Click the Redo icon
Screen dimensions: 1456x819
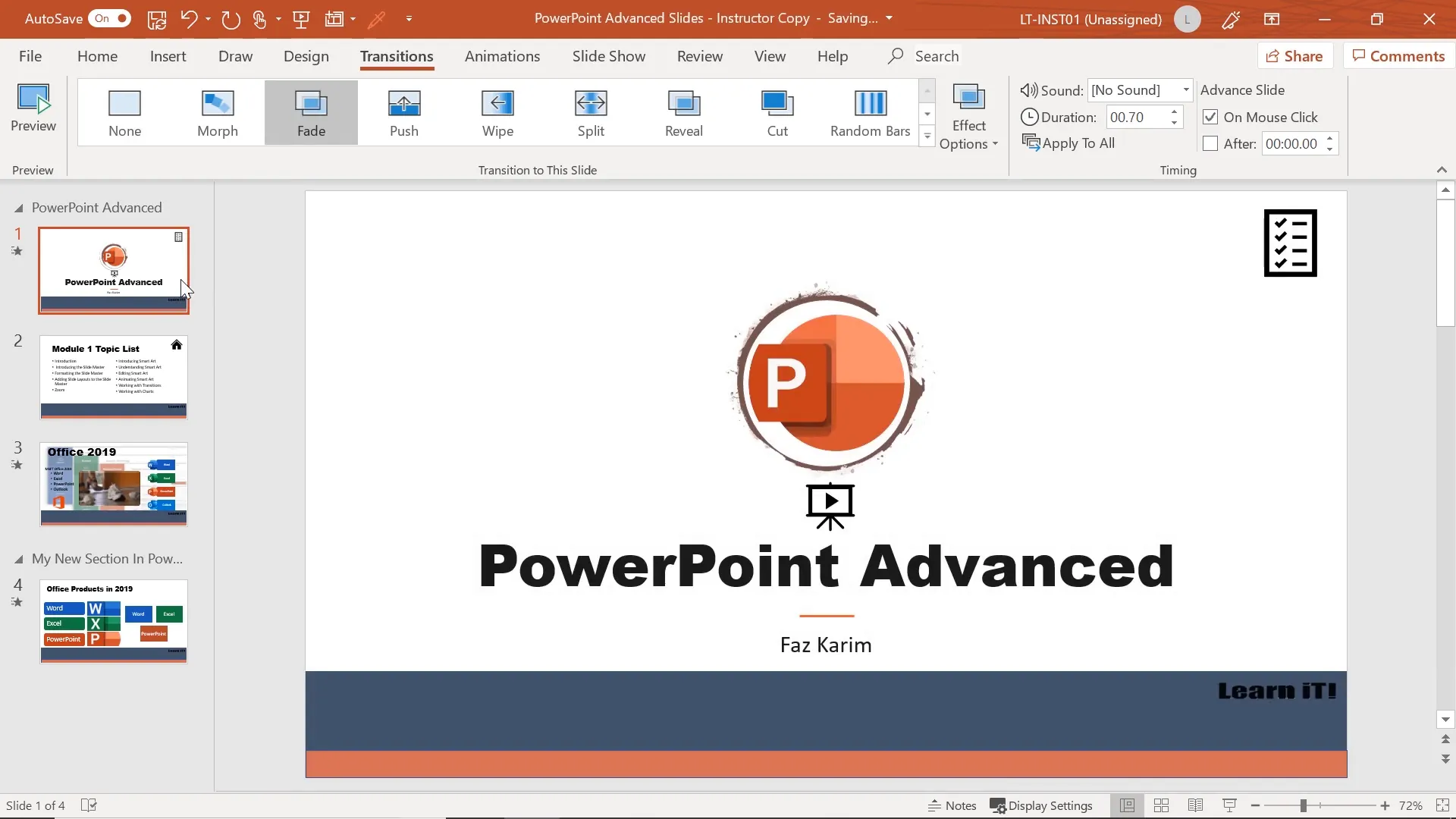231,19
